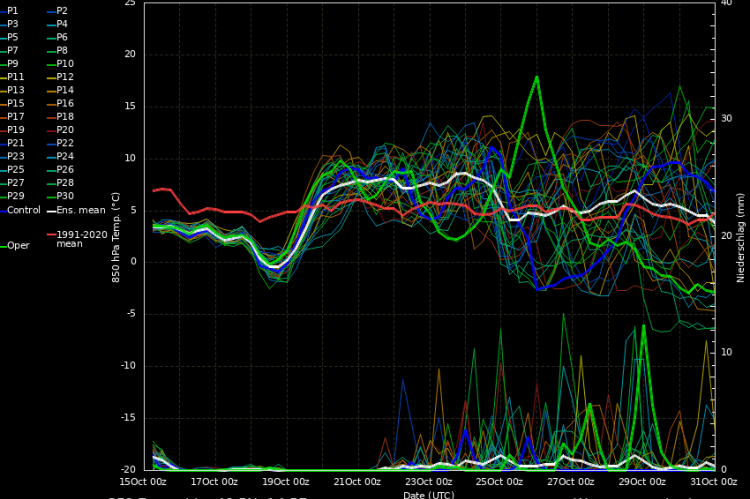The width and height of the screenshot is (750, 499).
Task: Click the Date (UTC) axis label
Action: 428,494
